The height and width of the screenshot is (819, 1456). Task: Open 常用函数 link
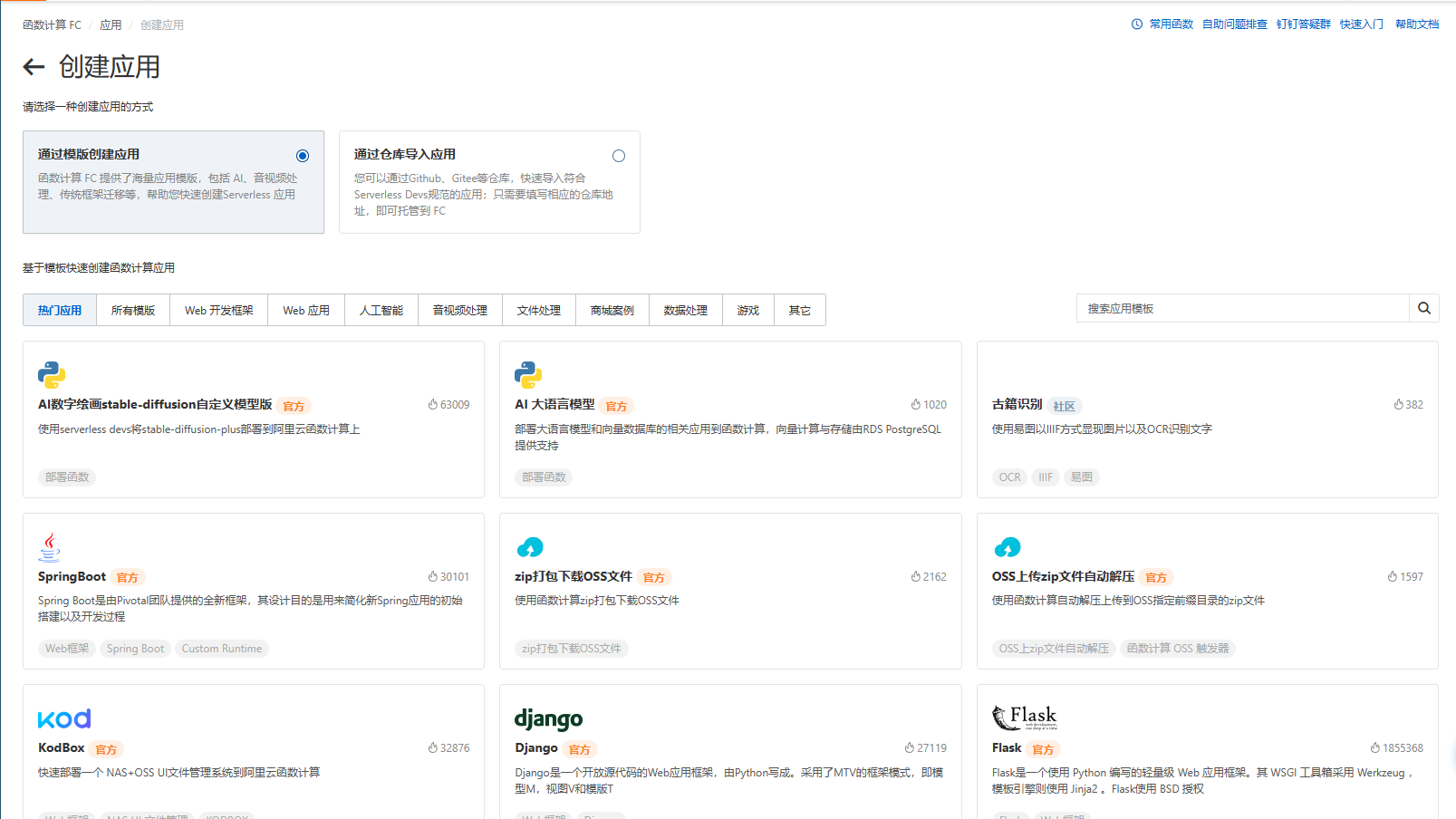1172,24
